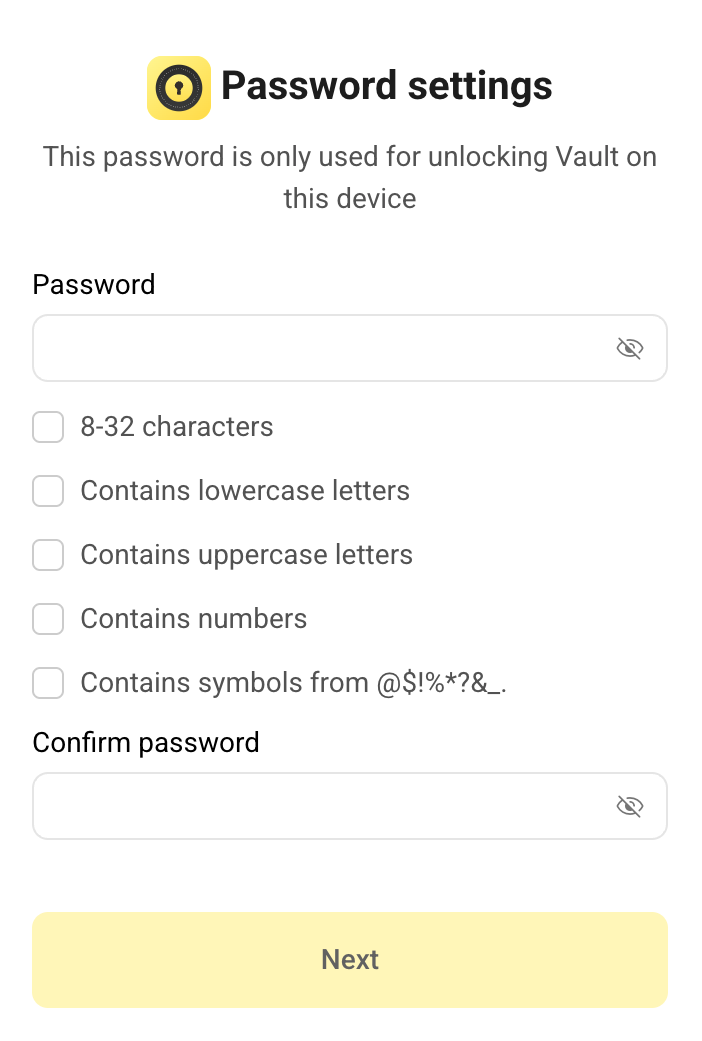The height and width of the screenshot is (1041, 702).
Task: Click the 'Contains lowercase letters' requirement text
Action: (245, 491)
